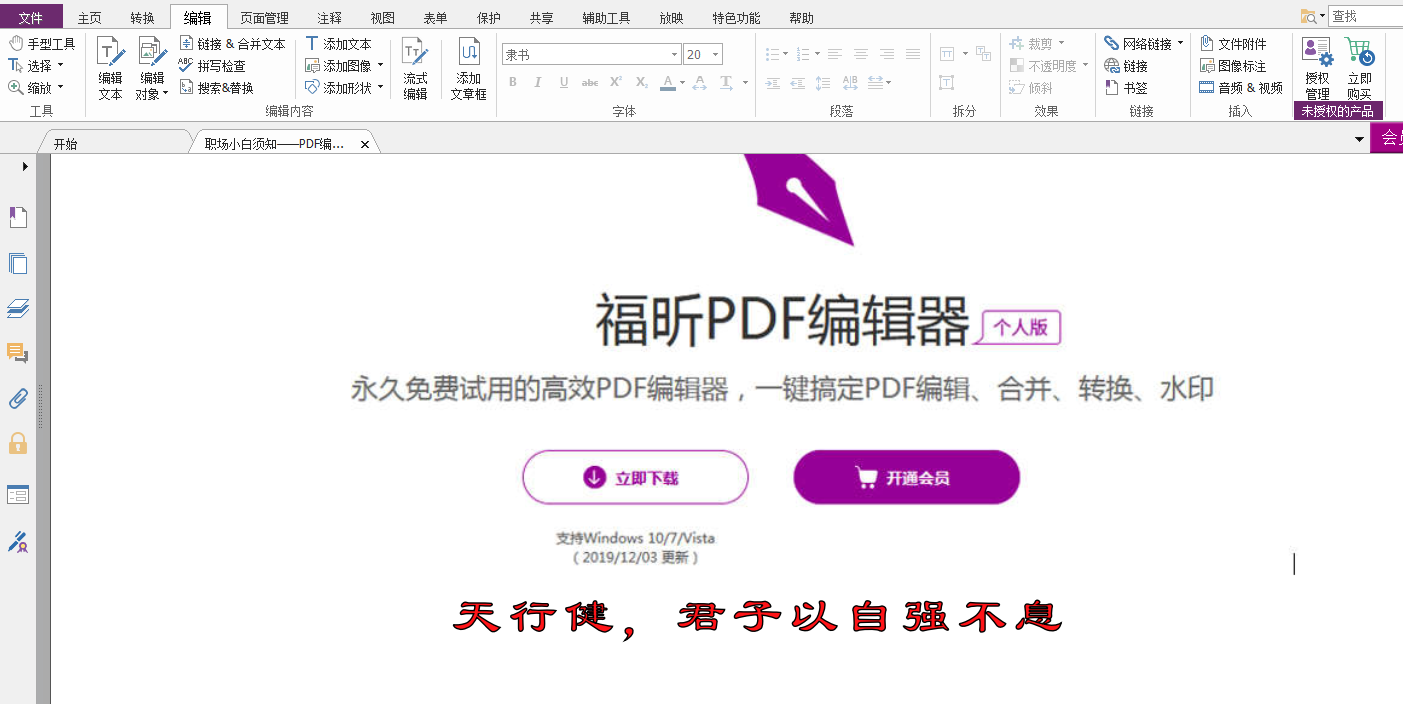The height and width of the screenshot is (704, 1403).
Task: Toggle bold text formatting
Action: [513, 82]
